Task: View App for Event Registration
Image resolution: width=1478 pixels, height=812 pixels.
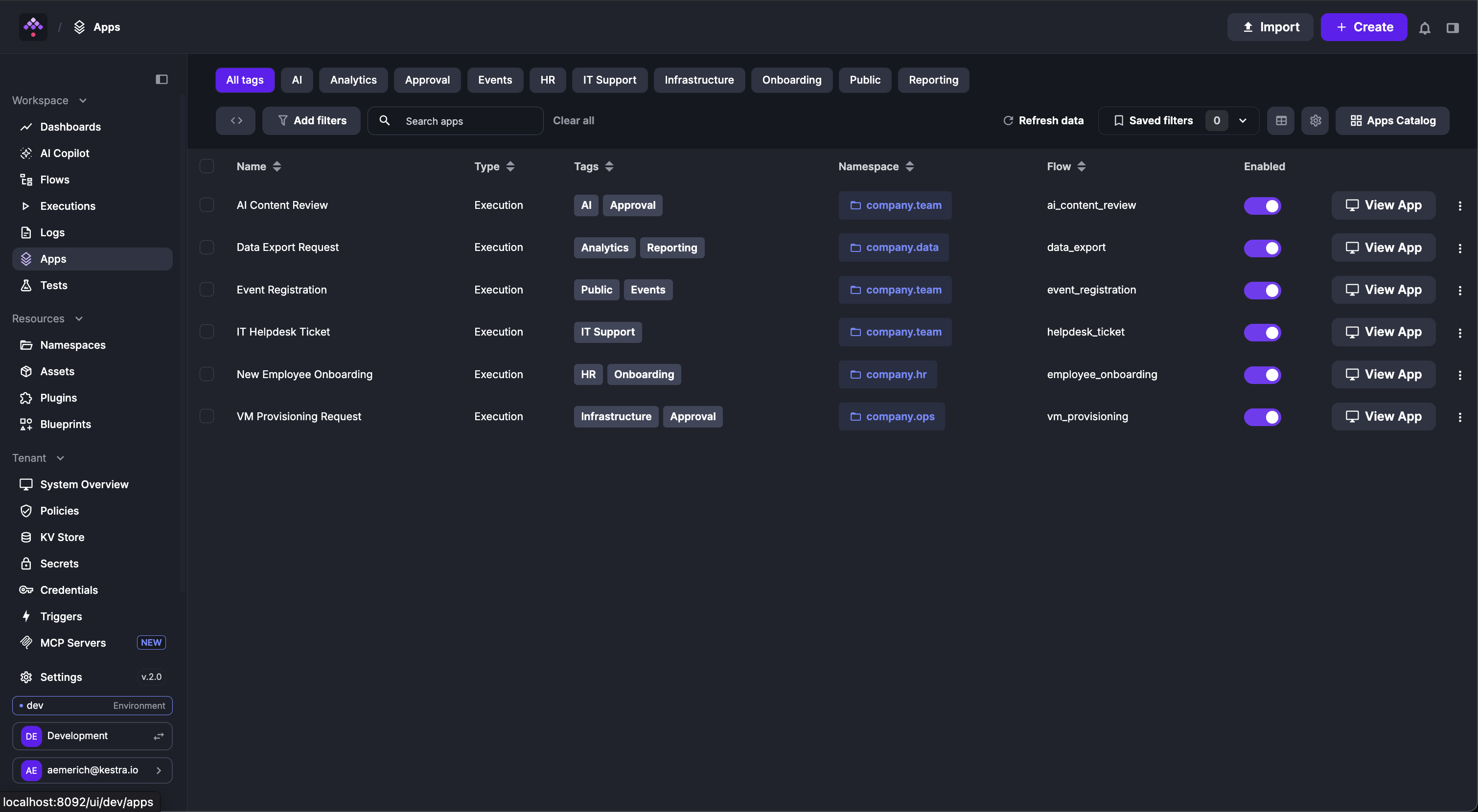Action: coord(1384,290)
